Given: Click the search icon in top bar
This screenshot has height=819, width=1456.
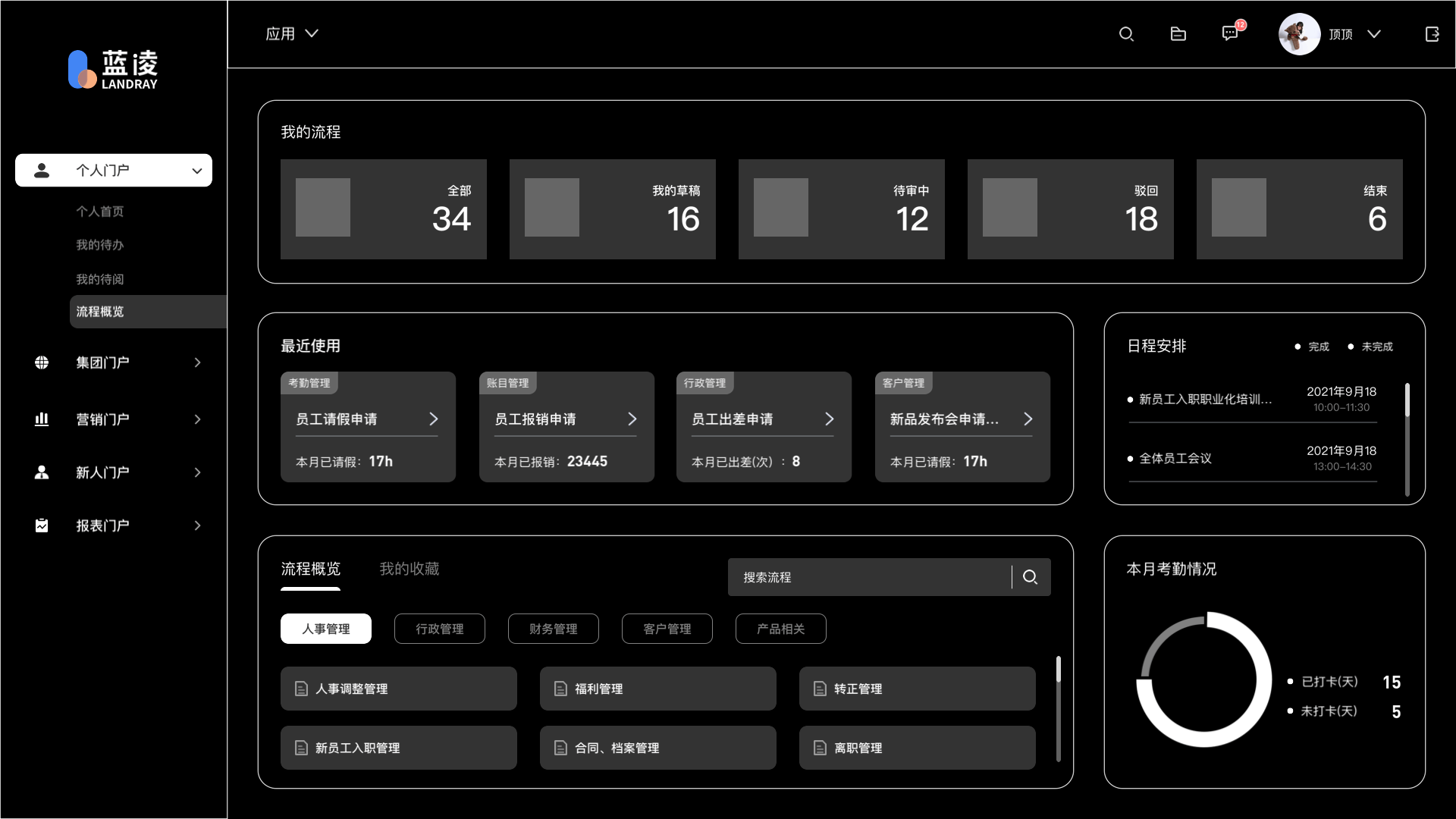Looking at the screenshot, I should [1126, 34].
